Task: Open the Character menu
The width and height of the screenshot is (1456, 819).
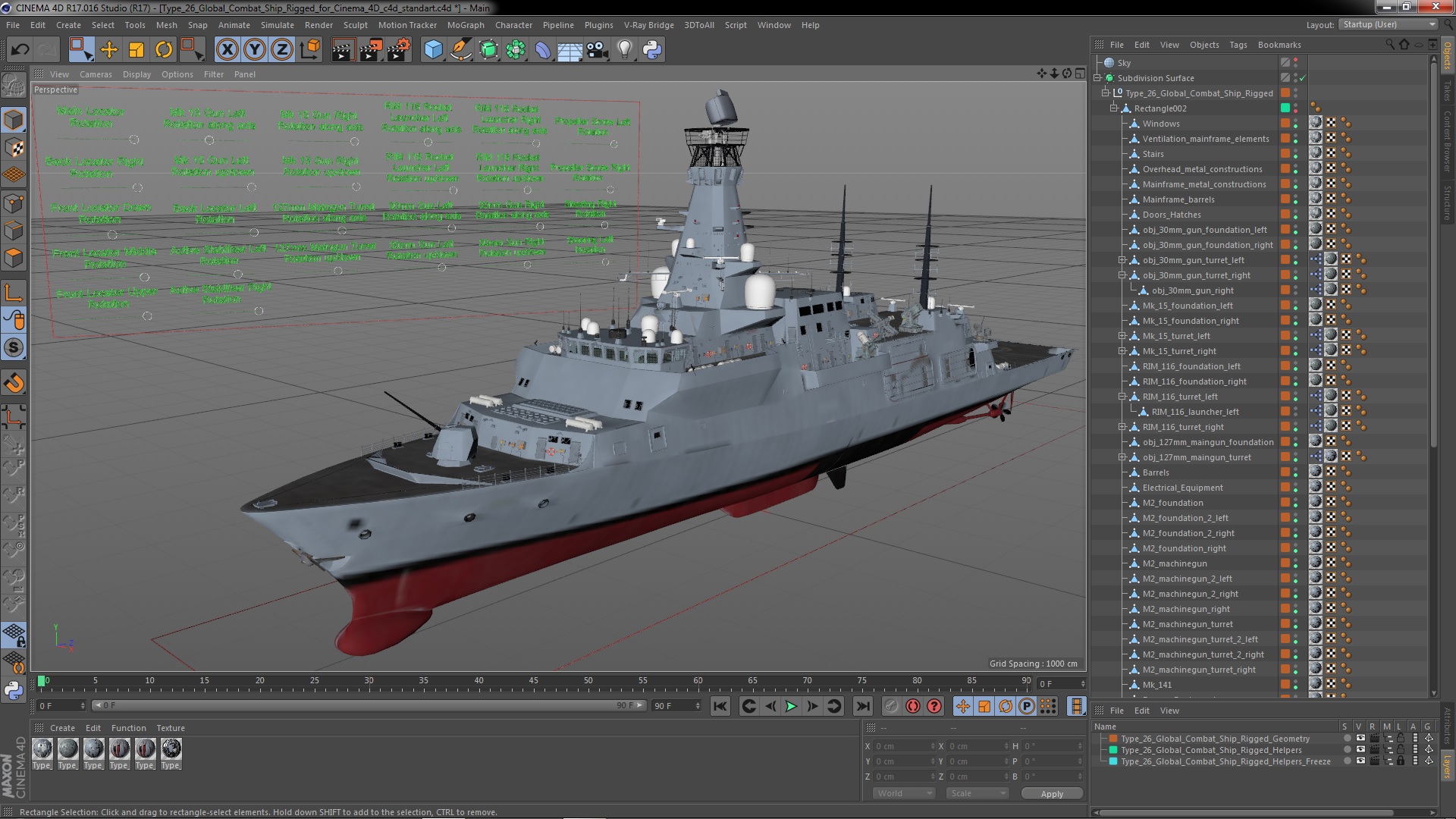Action: tap(513, 25)
